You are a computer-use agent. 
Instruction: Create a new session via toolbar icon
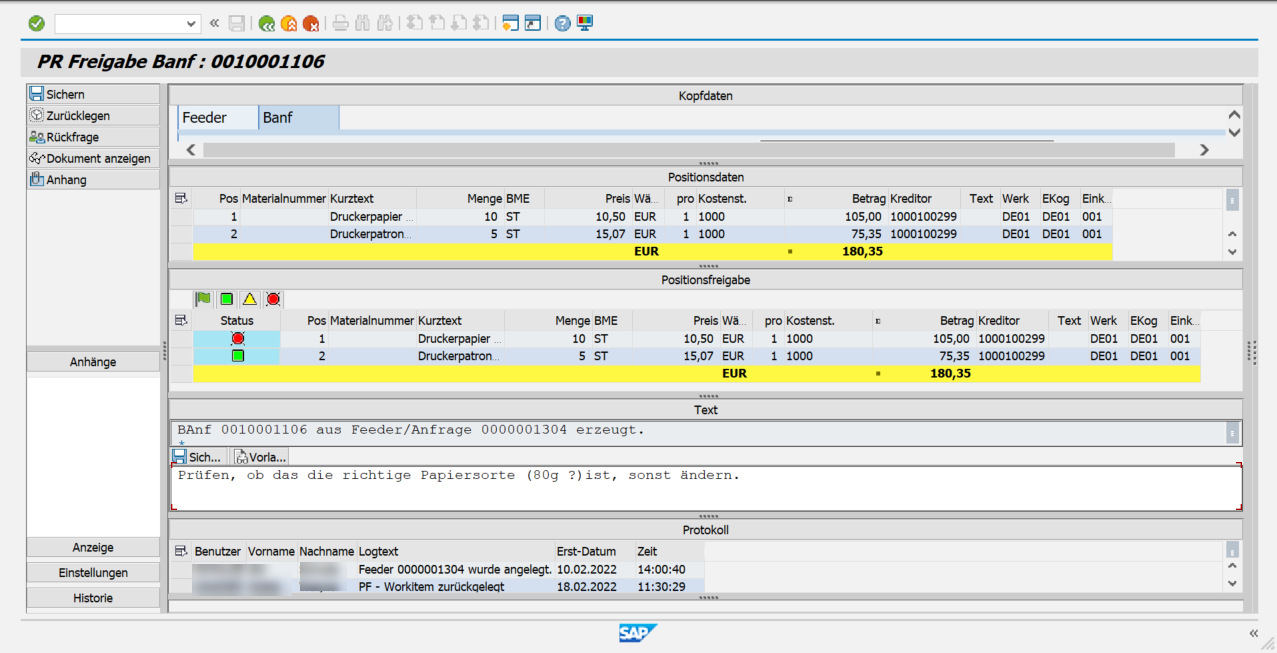coord(512,21)
